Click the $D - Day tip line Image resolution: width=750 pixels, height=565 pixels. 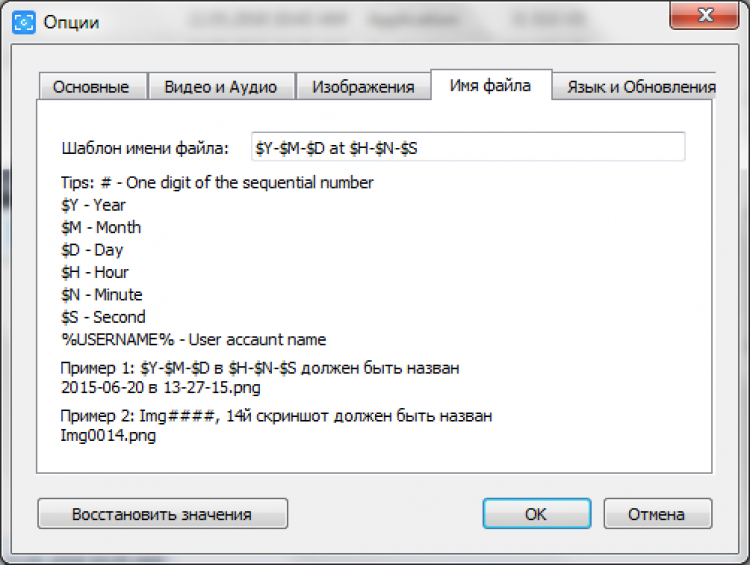[92, 250]
